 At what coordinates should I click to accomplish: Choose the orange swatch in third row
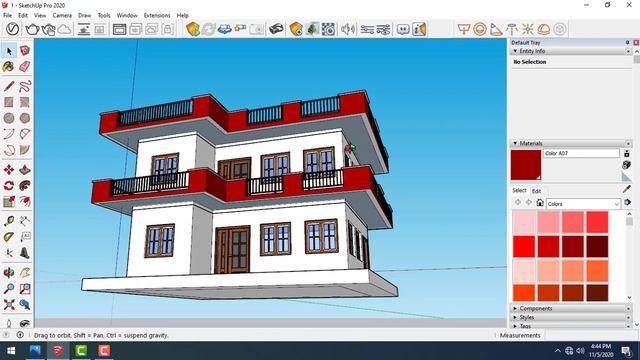[x=597, y=270]
